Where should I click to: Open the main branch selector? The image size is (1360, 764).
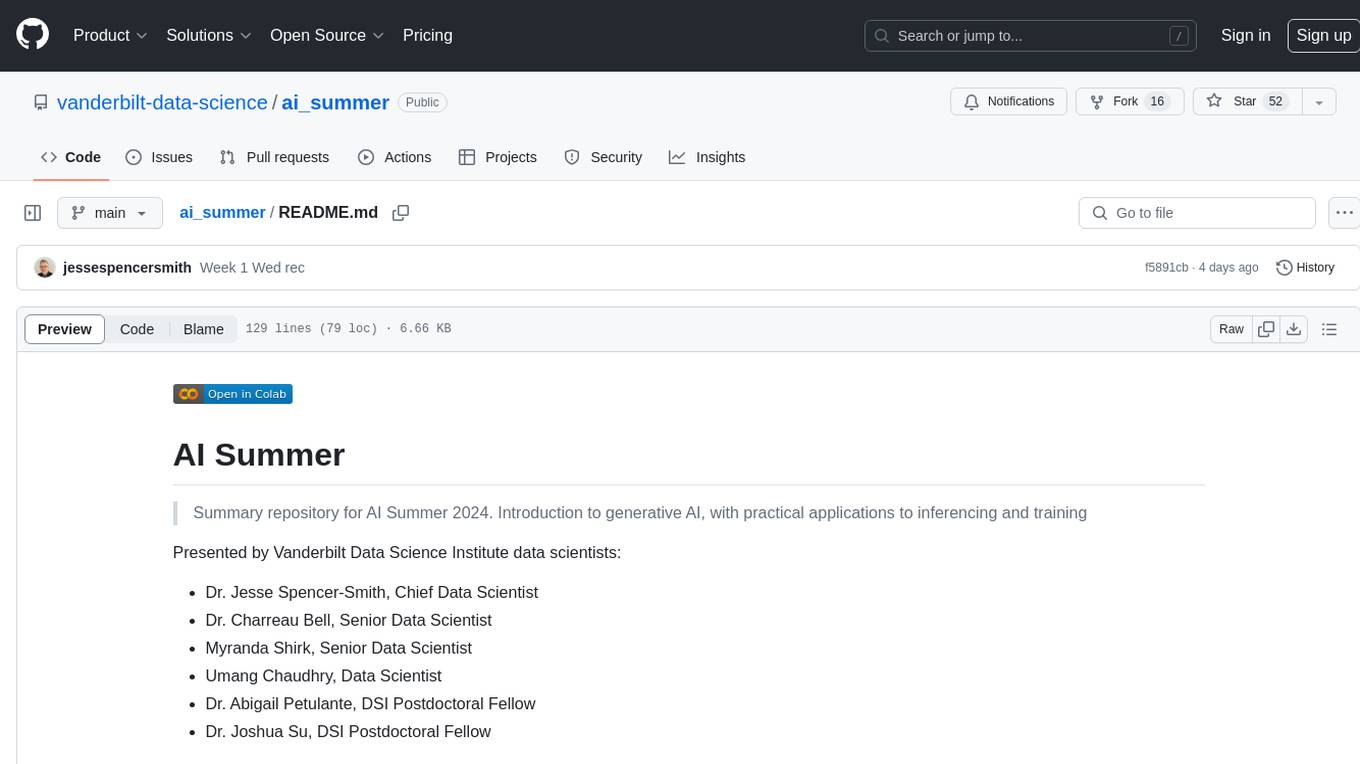pyautogui.click(x=109, y=213)
